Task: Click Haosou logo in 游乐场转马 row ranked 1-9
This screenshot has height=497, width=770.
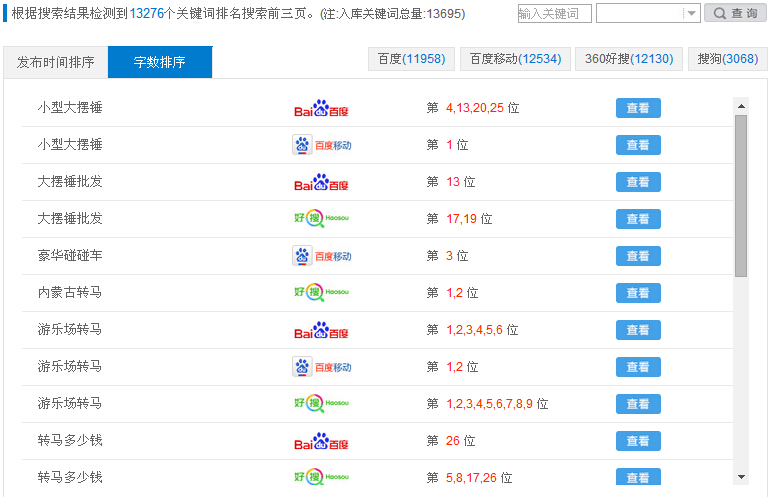Action: [322, 404]
